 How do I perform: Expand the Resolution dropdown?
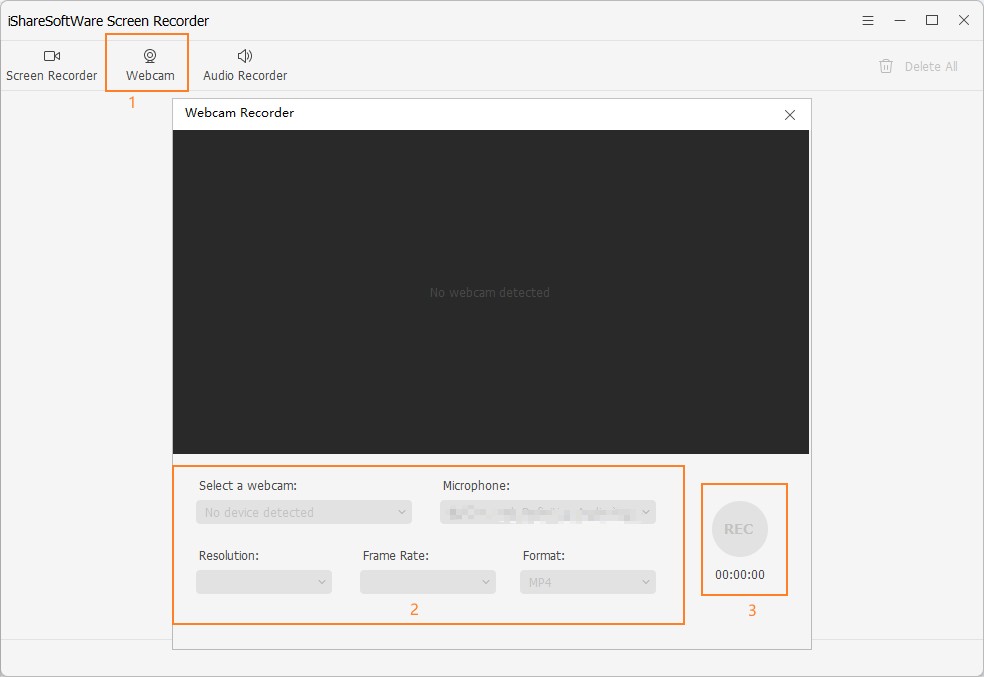coord(264,582)
